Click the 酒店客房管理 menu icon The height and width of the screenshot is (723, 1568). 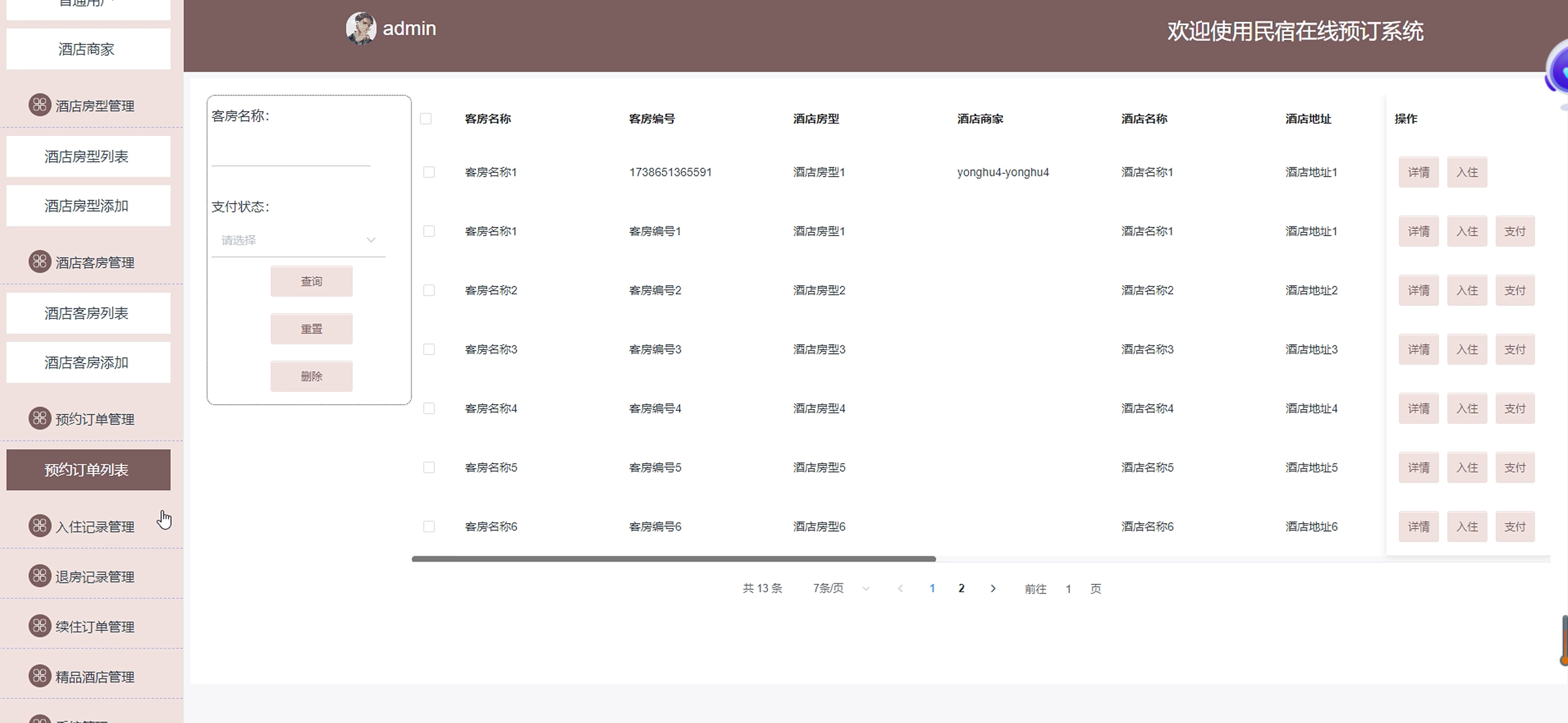(40, 262)
